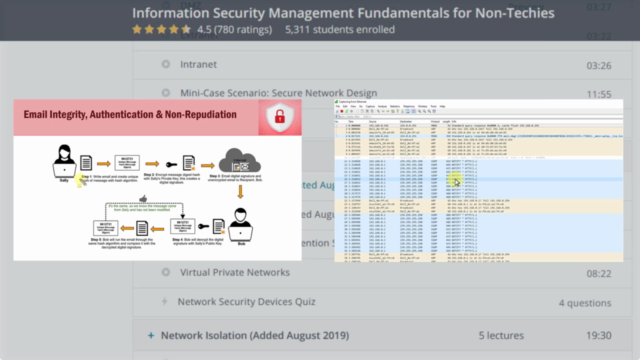Click the cloud internet icon in the slide

coord(240,161)
